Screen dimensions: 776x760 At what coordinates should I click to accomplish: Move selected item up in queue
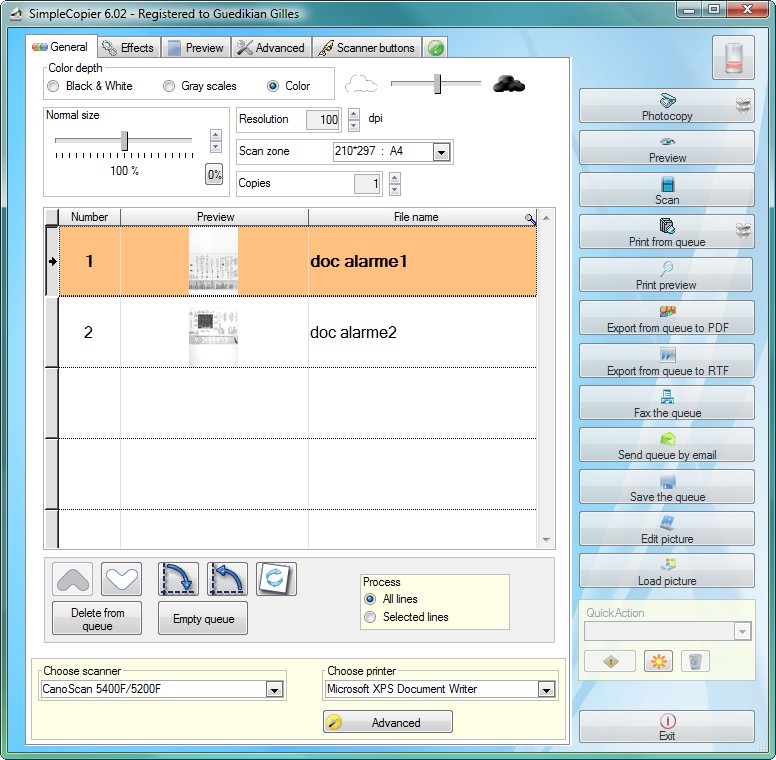coord(73,579)
